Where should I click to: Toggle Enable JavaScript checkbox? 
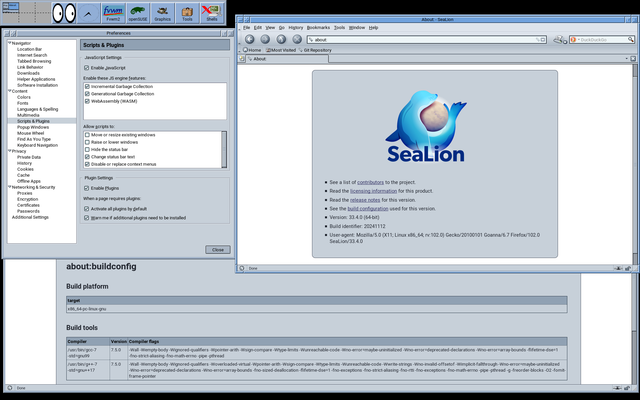click(87, 68)
